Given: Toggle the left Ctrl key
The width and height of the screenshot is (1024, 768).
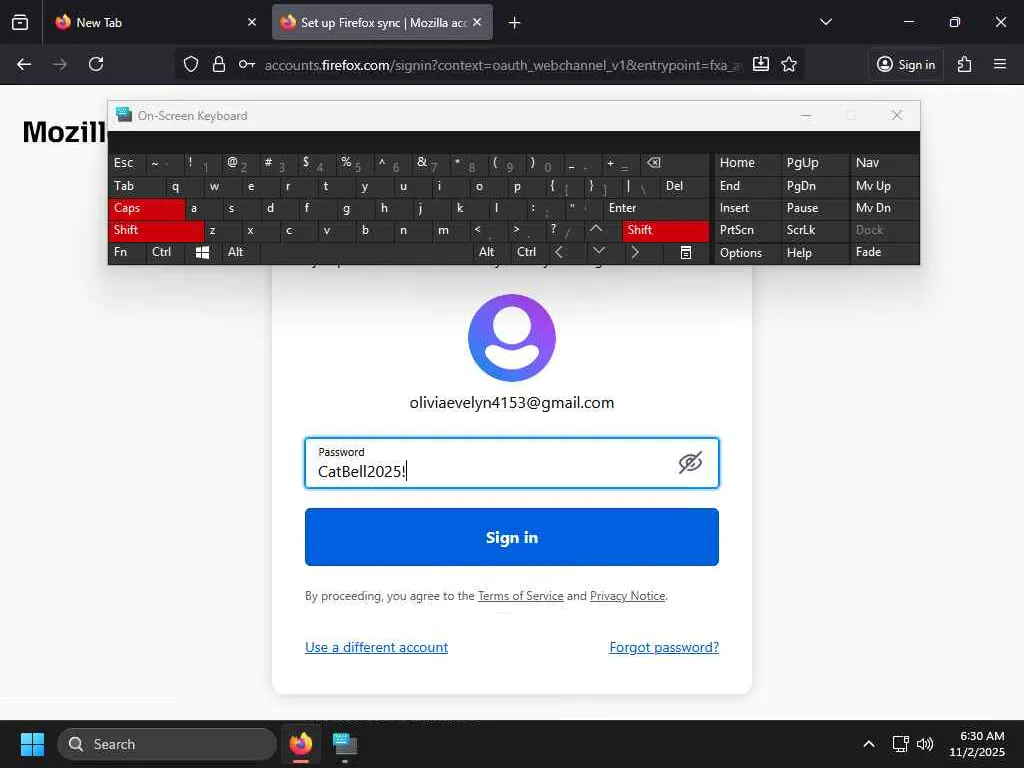Looking at the screenshot, I should (165, 252).
